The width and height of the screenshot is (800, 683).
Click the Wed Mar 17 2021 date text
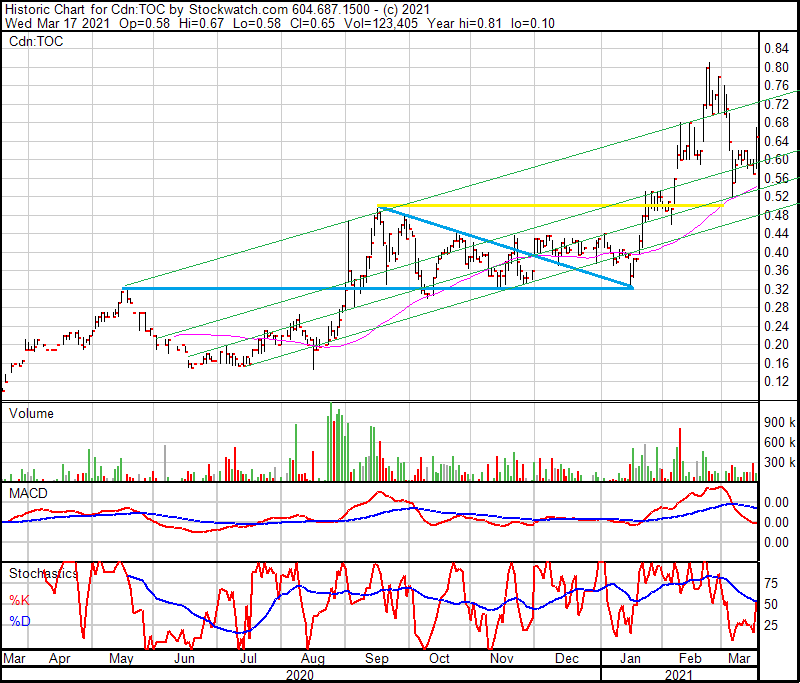[57, 23]
